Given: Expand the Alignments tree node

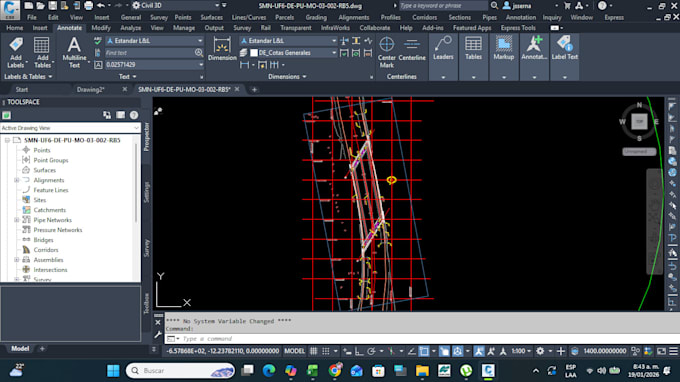Looking at the screenshot, I should pos(16,180).
